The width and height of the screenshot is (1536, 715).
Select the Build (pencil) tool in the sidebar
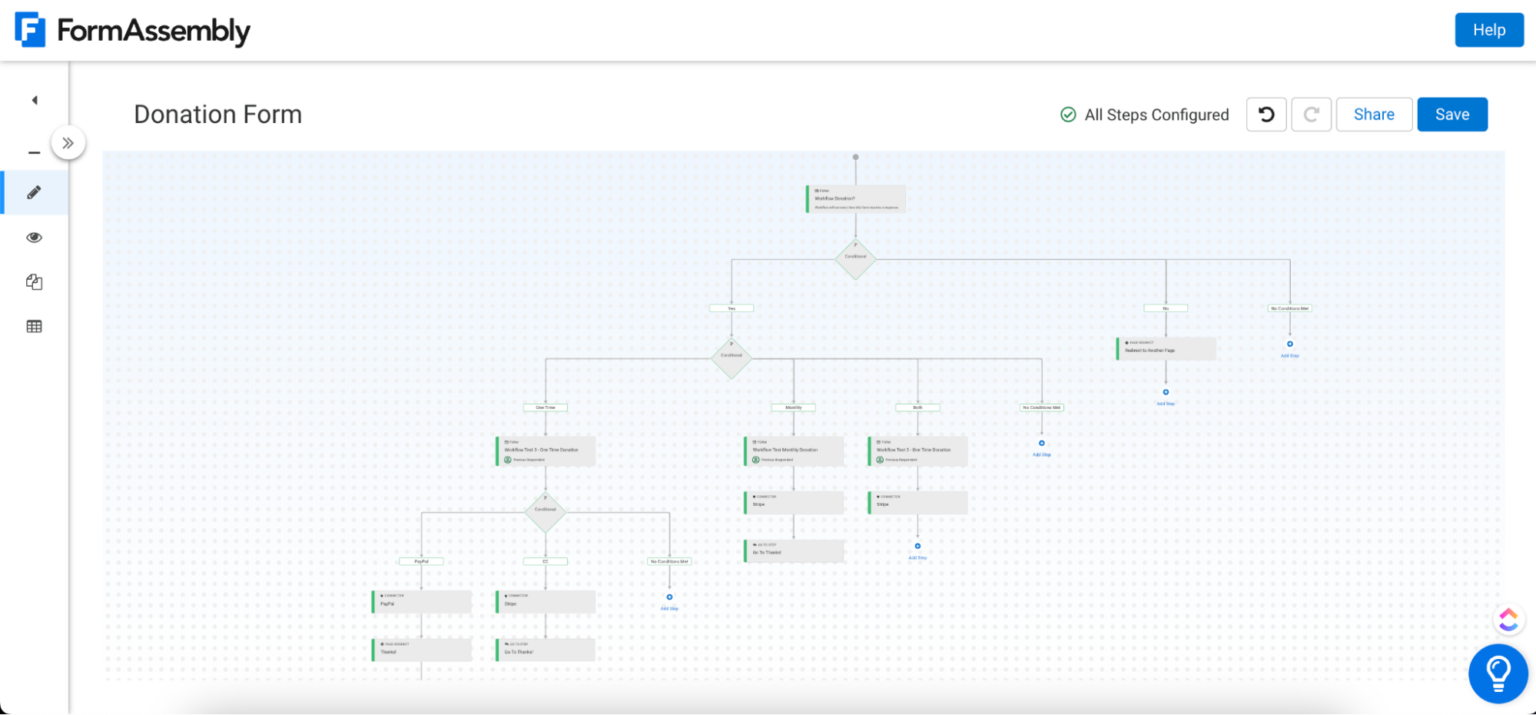(x=33, y=192)
